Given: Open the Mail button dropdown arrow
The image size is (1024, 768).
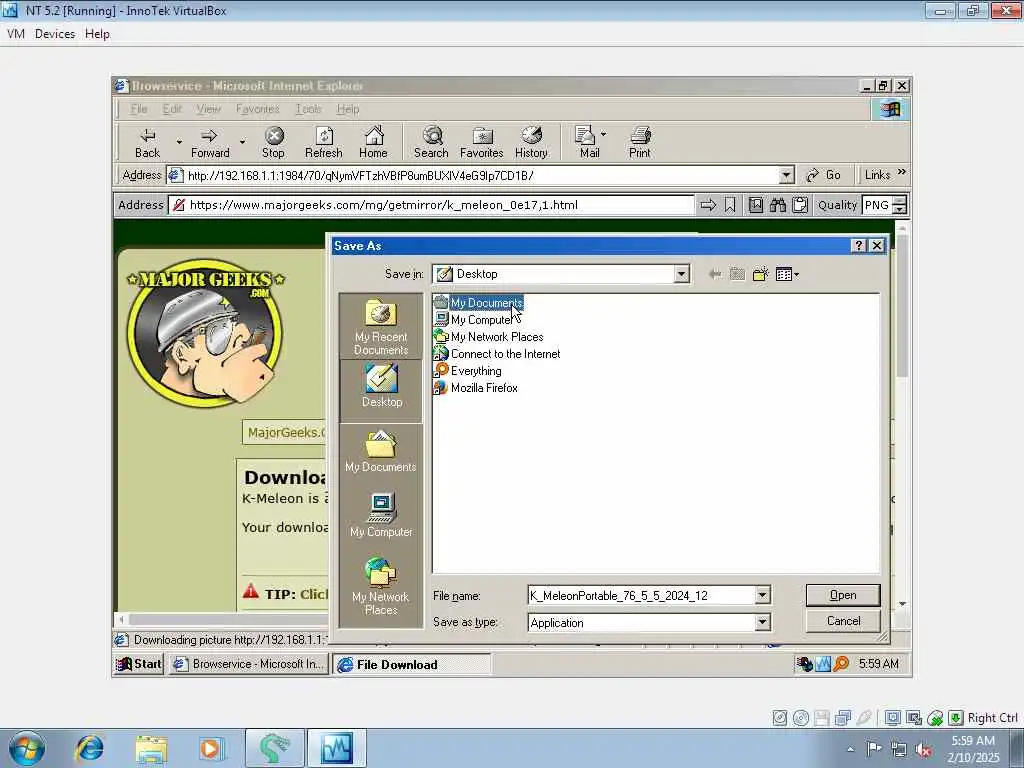Looking at the screenshot, I should [603, 134].
